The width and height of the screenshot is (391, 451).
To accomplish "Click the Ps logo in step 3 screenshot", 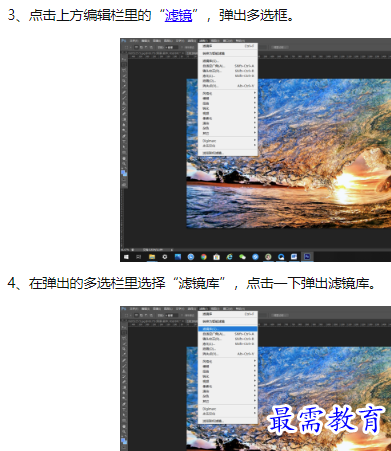I will [x=123, y=41].
